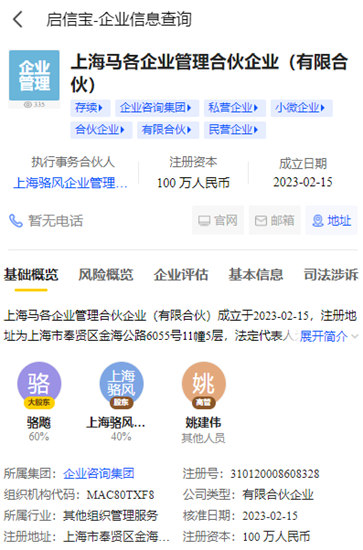Click the company title 上海马各企业管理合伙企业
The width and height of the screenshot is (363, 550).
(209, 73)
